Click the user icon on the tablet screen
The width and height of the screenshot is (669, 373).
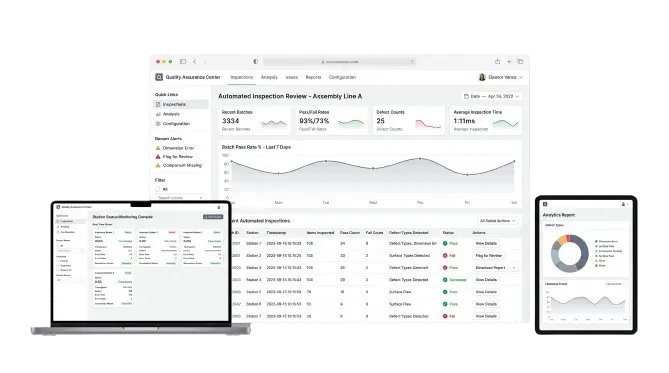[x=623, y=204]
